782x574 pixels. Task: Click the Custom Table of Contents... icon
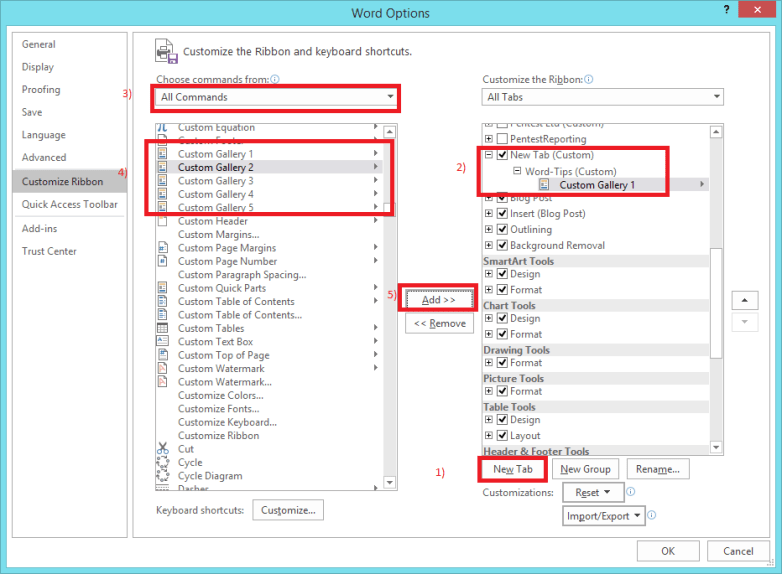point(162,315)
